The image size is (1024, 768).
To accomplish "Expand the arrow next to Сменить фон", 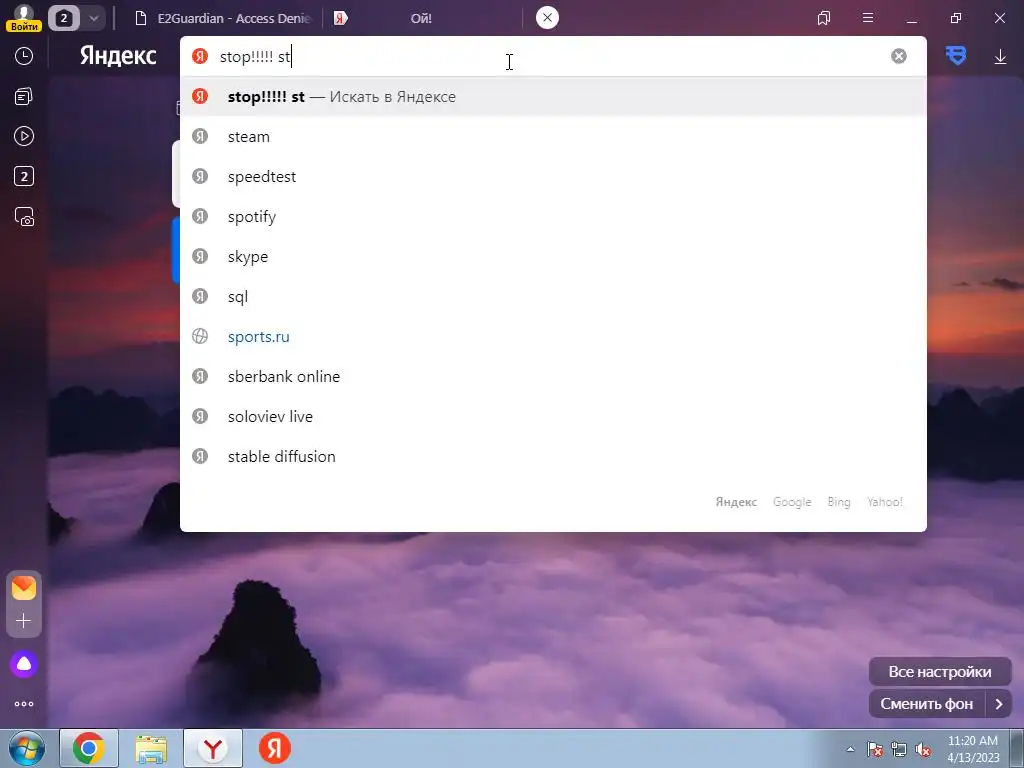I will pyautogui.click(x=999, y=704).
